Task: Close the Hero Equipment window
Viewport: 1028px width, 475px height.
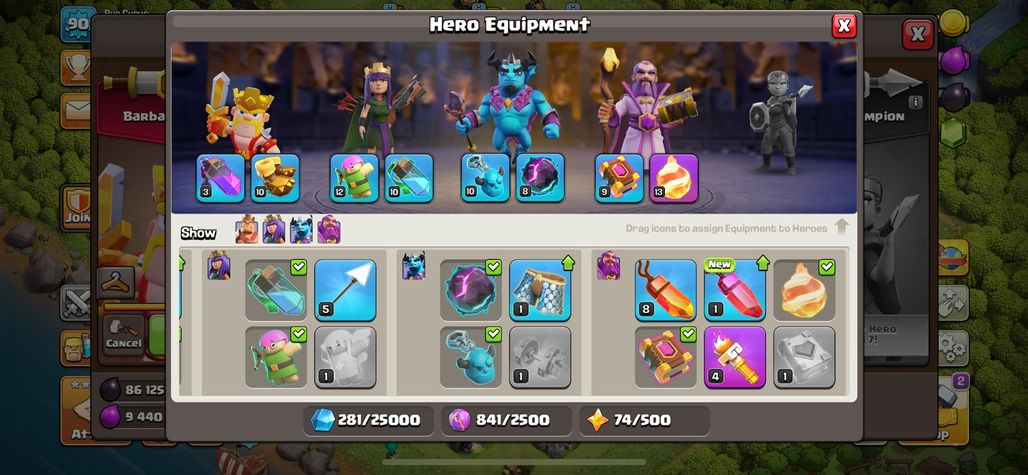Action: (x=844, y=26)
